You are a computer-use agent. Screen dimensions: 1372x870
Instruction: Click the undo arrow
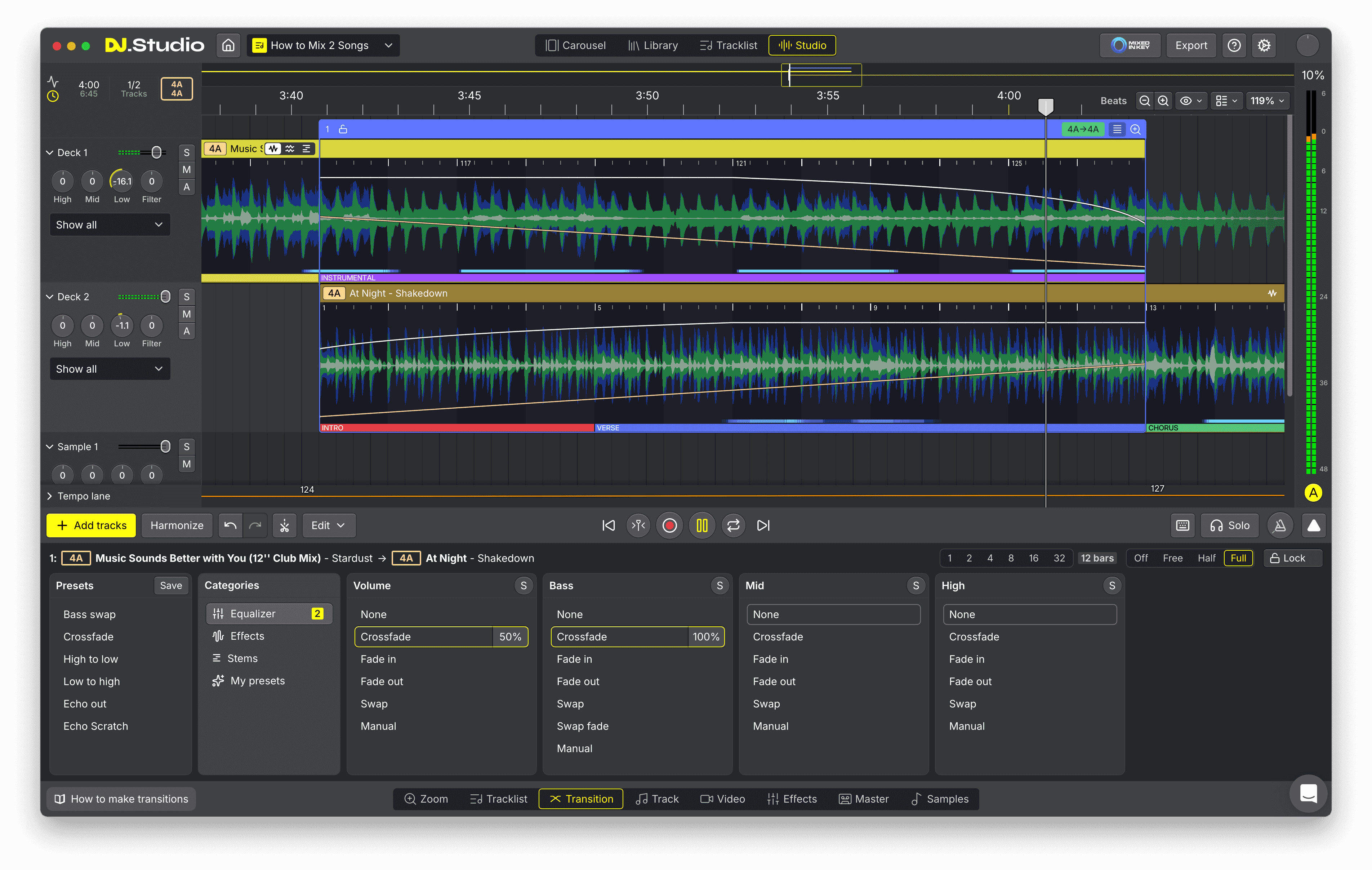(x=230, y=525)
